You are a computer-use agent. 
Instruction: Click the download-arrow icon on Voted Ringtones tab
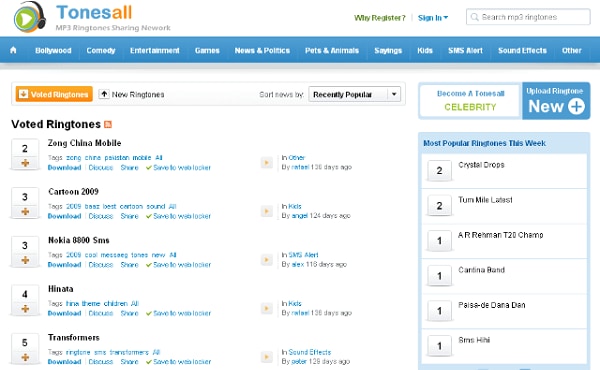(x=23, y=94)
